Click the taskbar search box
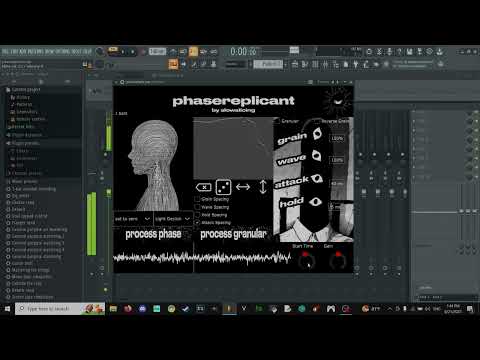Viewport: 480px width, 360px height. 60,309
